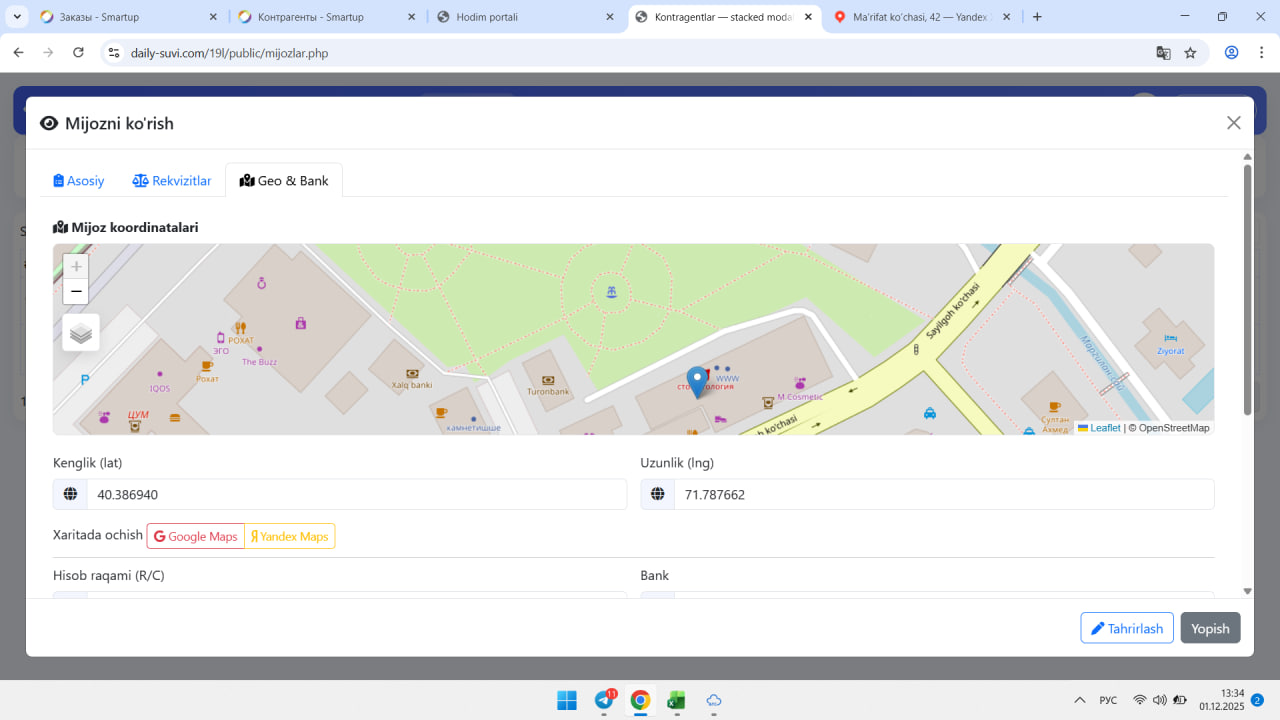This screenshot has height=720, width=1280.
Task: Click the Kenglik latitude input field
Action: (356, 494)
